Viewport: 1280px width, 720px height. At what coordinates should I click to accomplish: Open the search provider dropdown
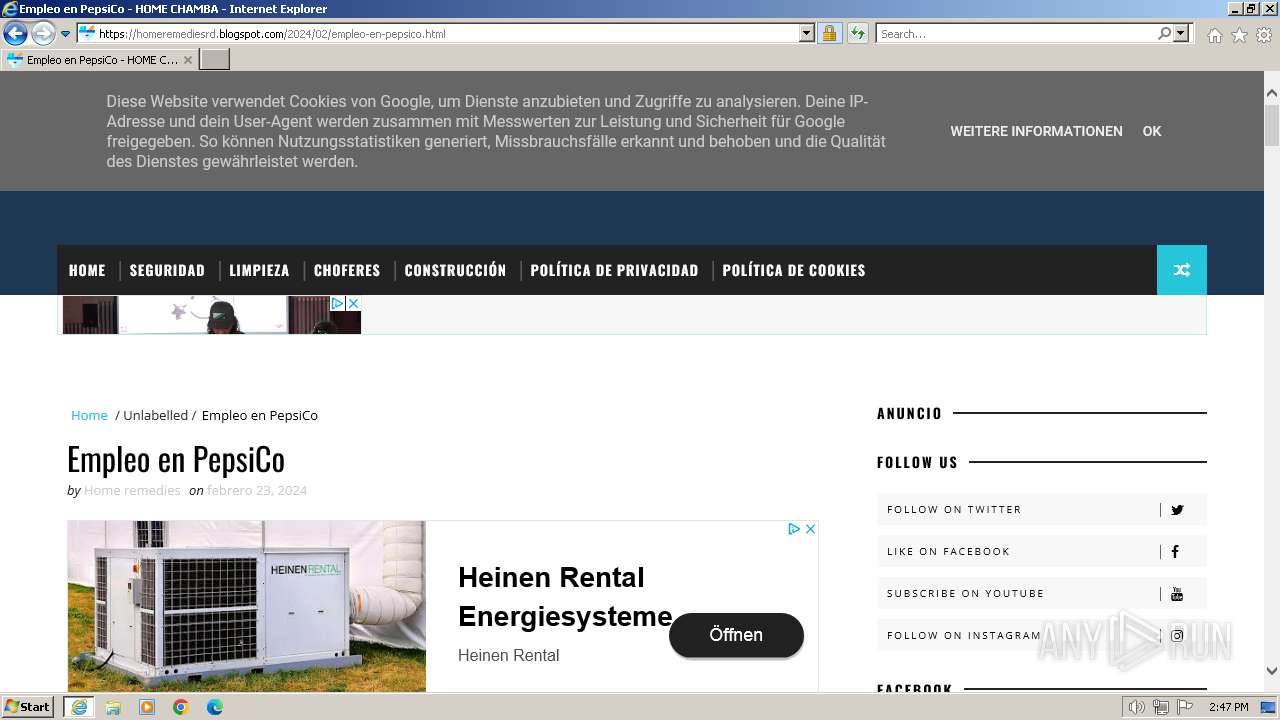coord(1181,33)
